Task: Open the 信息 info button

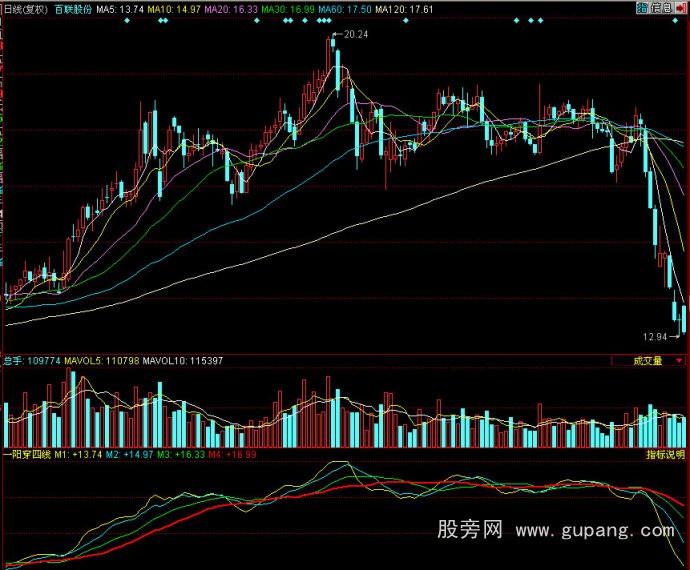Action: (x=661, y=8)
